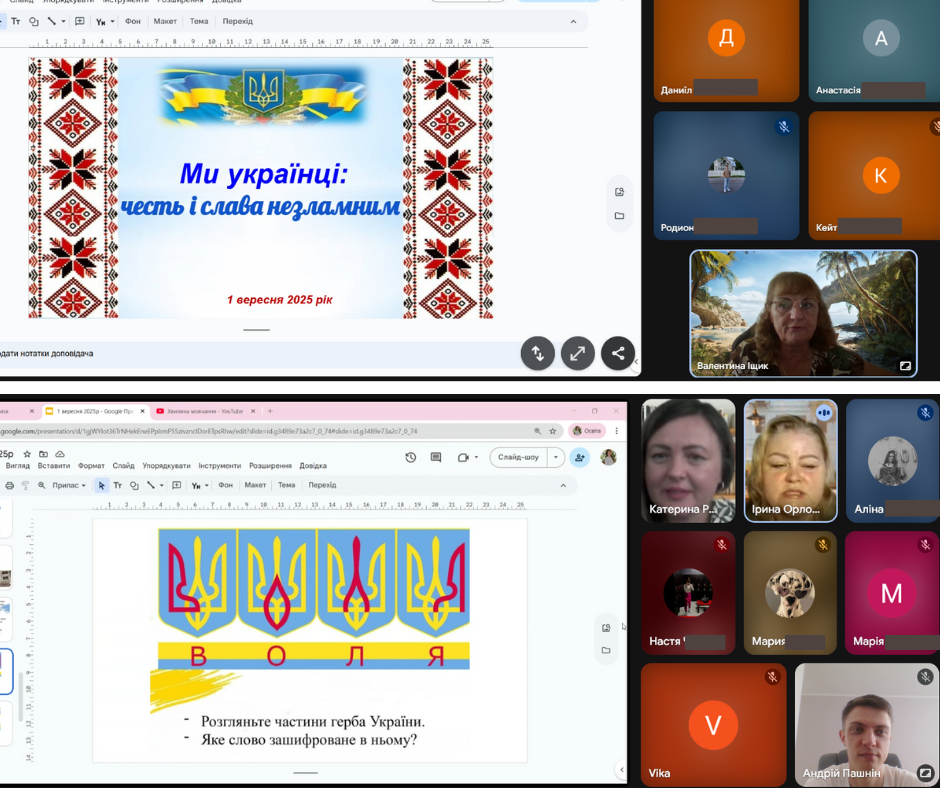The width and height of the screenshot is (940, 788).
Task: Open line dropdown arrow in ВОЛЯ slide window
Action: point(161,485)
